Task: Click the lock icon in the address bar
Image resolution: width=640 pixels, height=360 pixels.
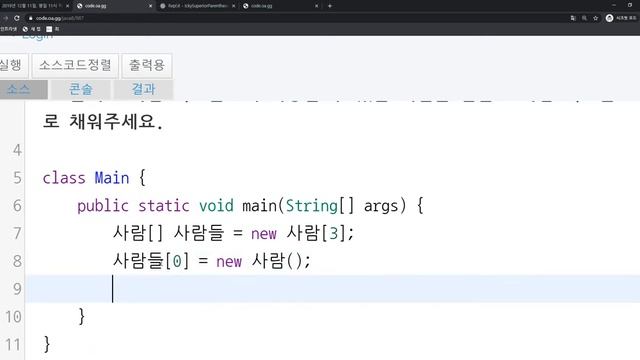Action: [30, 18]
